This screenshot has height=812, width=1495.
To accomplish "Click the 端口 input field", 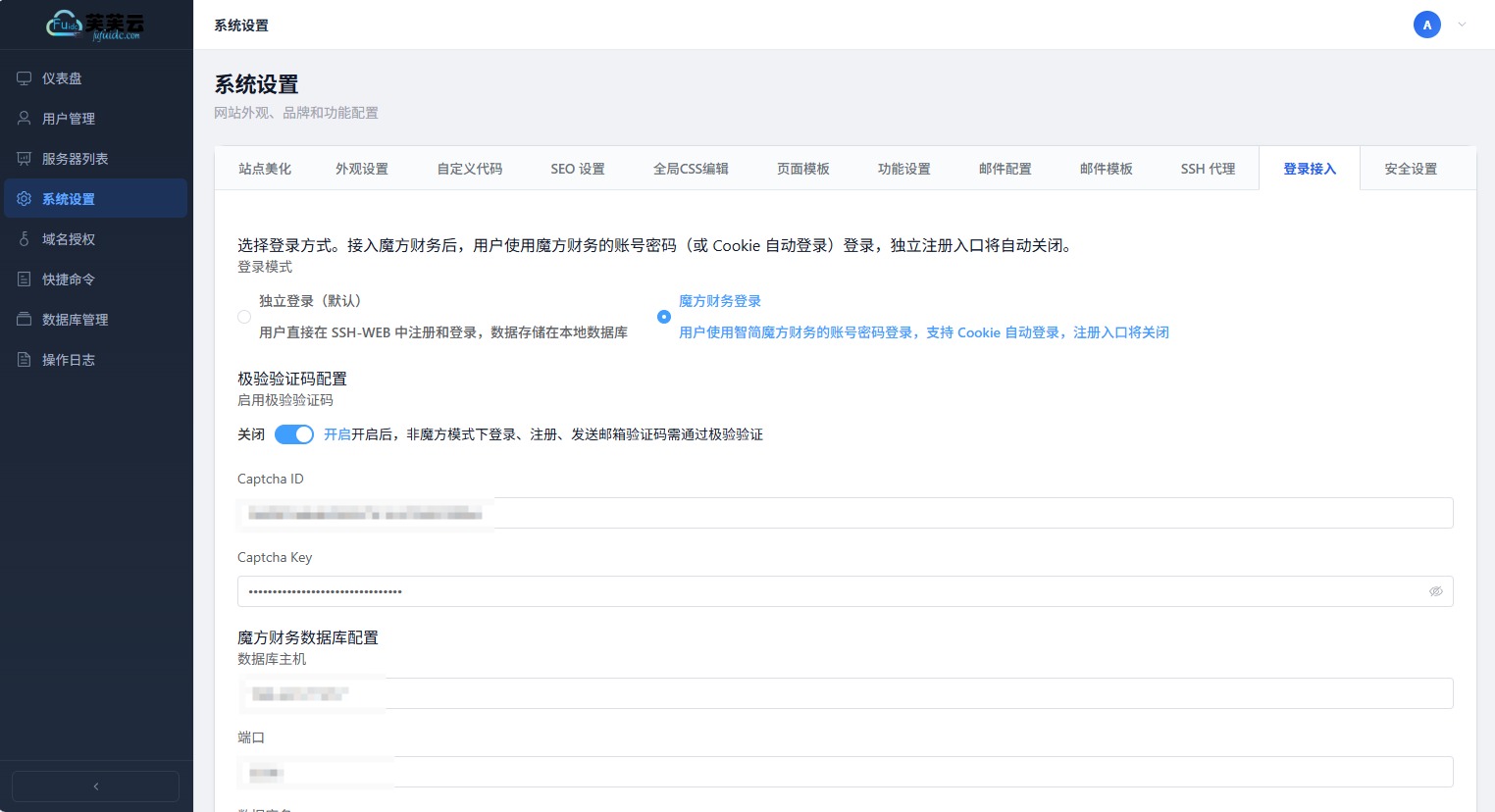I will pyautogui.click(x=845, y=772).
